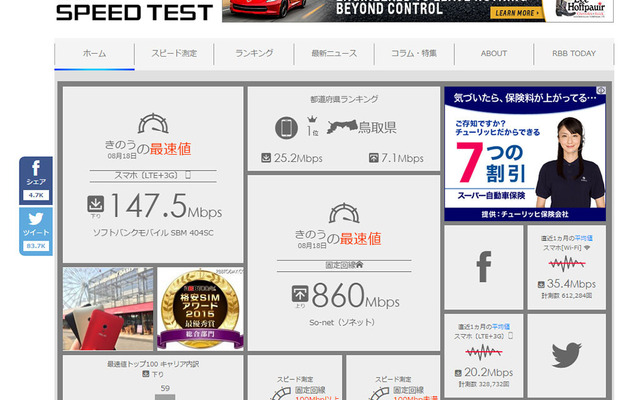Image resolution: width=640 pixels, height=400 pixels.
Task: Open the large Facebook tile
Action: [484, 267]
